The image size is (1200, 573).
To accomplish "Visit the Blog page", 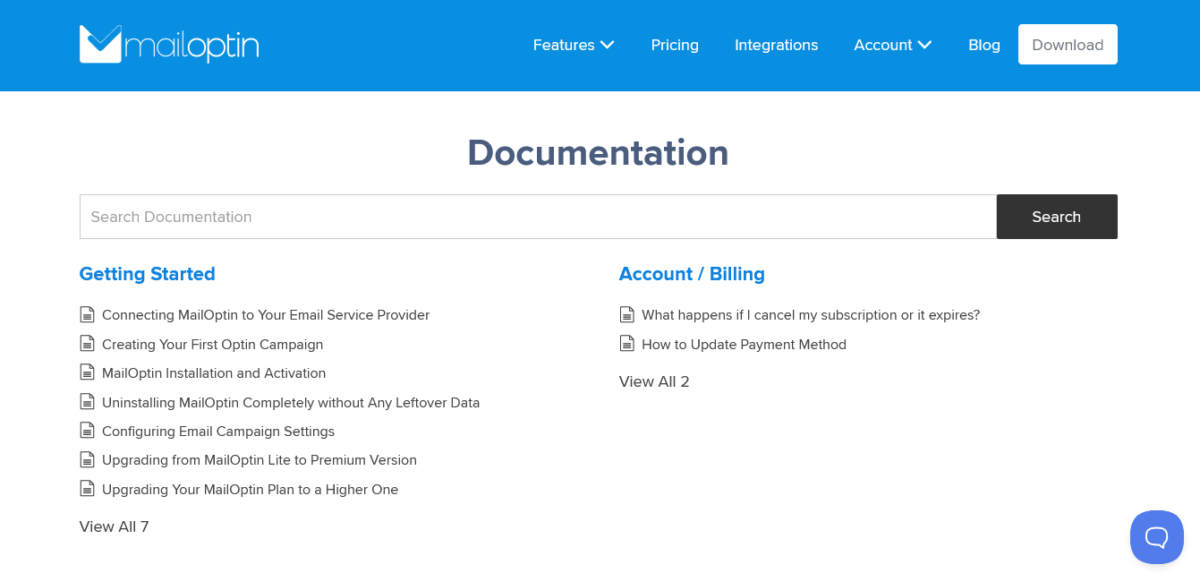I will [984, 45].
